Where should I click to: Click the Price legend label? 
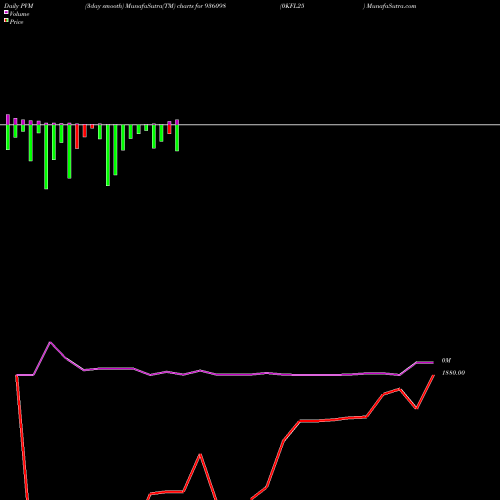[x=16, y=22]
